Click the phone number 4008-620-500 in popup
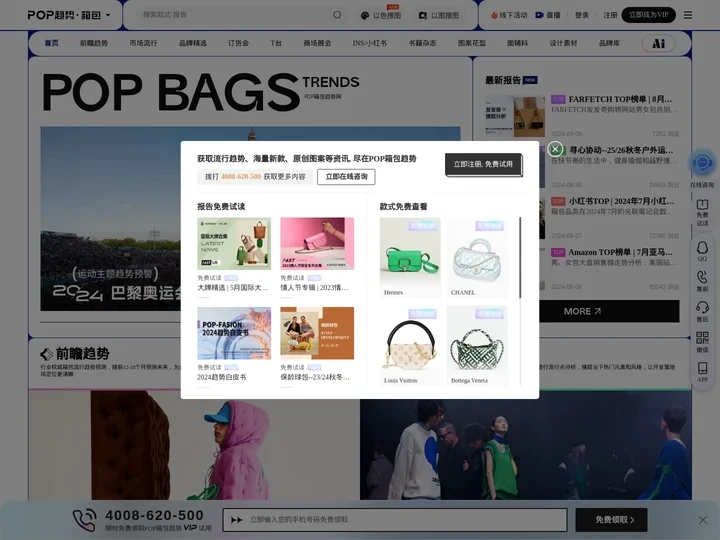This screenshot has width=720, height=540. [241, 177]
